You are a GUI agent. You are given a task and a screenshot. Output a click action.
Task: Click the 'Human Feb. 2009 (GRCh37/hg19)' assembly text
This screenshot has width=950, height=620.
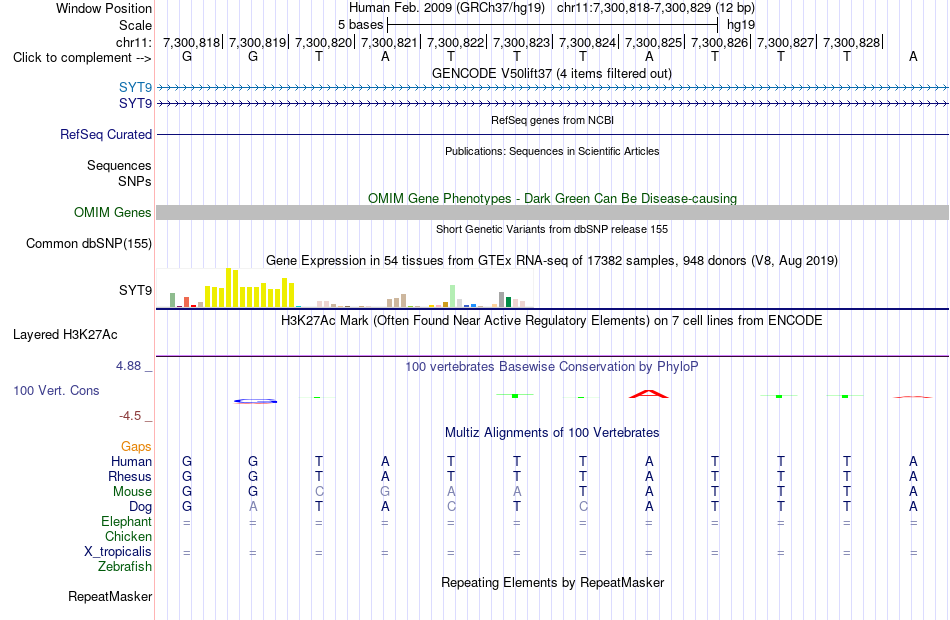click(x=447, y=8)
